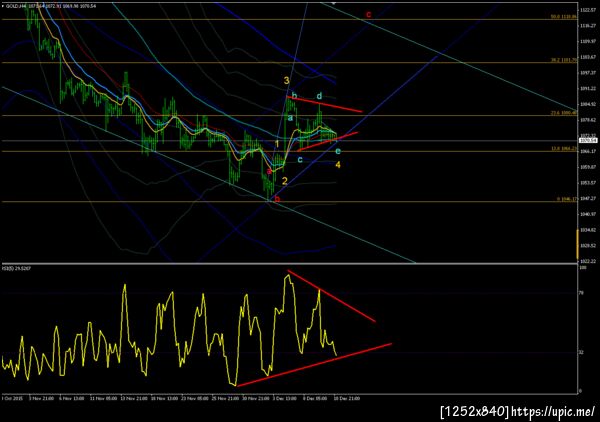This screenshot has height=422, width=600.
Task: Click the 1022.22 price axis value
Action: coord(588,261)
